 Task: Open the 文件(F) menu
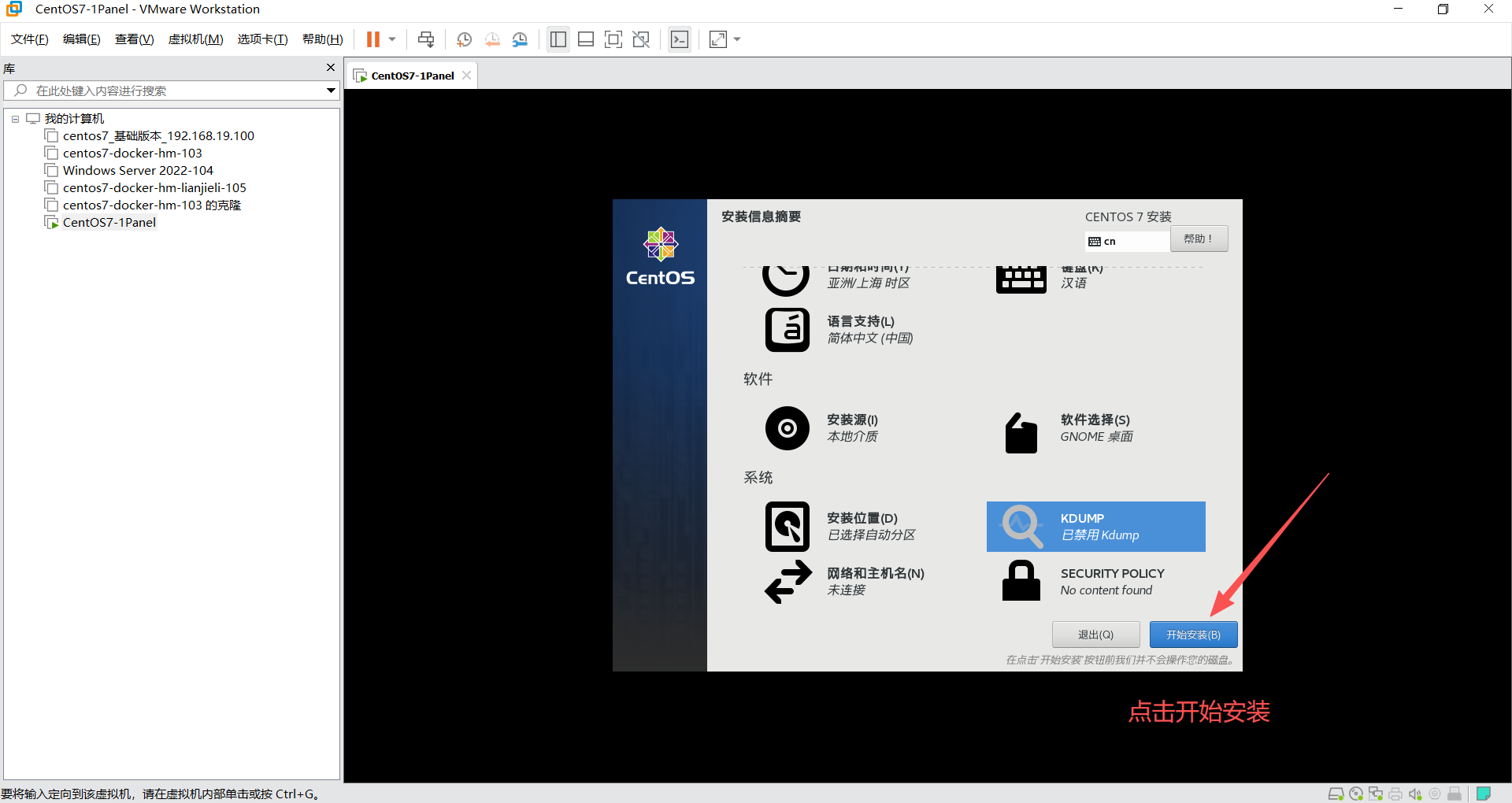click(30, 39)
